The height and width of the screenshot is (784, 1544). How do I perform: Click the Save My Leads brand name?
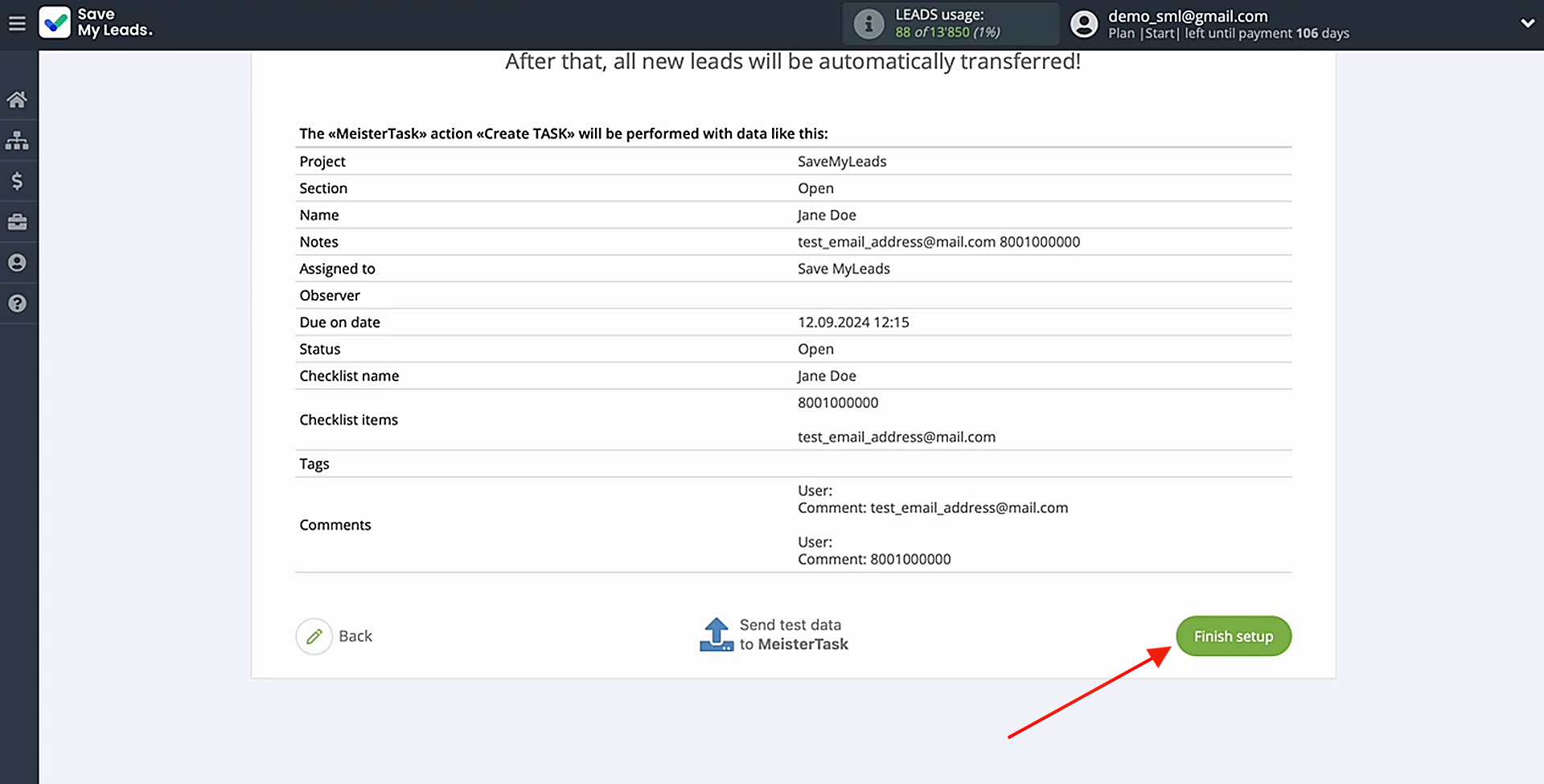click(x=114, y=23)
